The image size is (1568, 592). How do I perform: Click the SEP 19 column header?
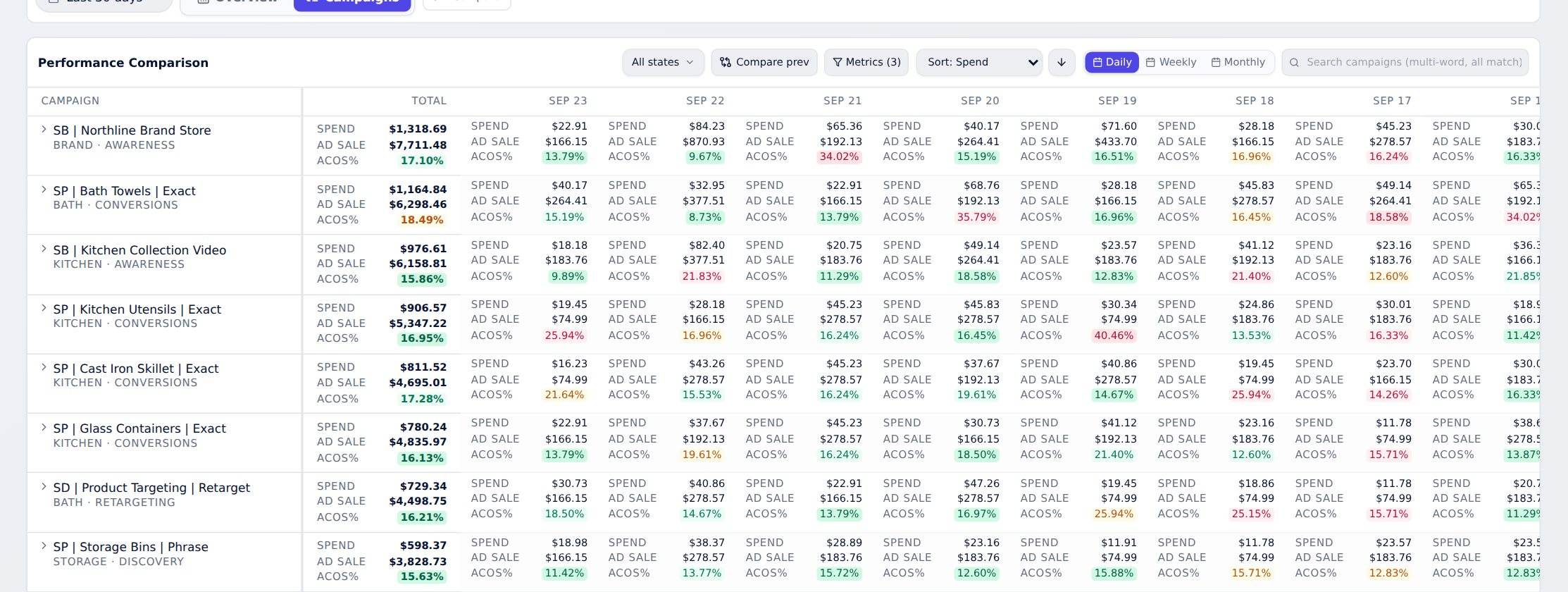coord(1117,101)
